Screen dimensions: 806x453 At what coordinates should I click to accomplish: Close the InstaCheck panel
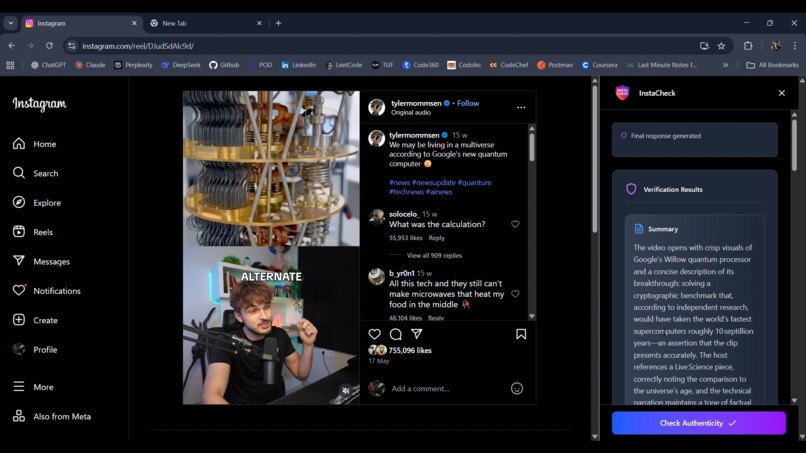click(781, 93)
